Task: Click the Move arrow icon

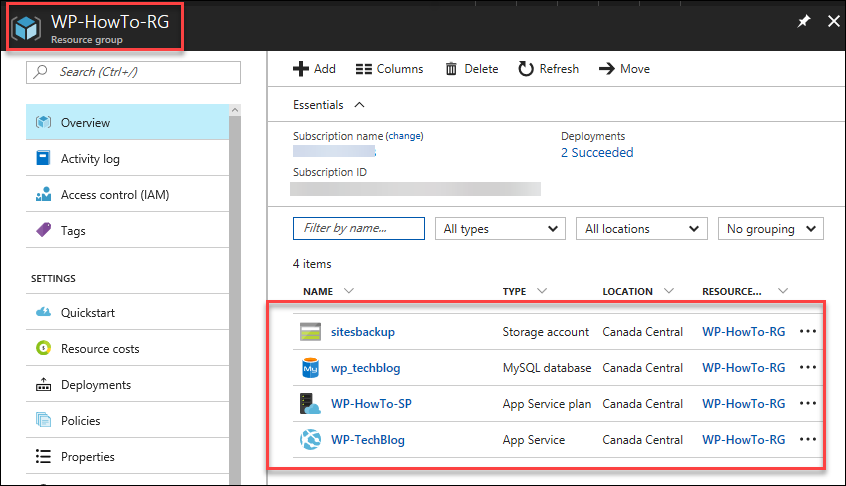Action: click(606, 69)
